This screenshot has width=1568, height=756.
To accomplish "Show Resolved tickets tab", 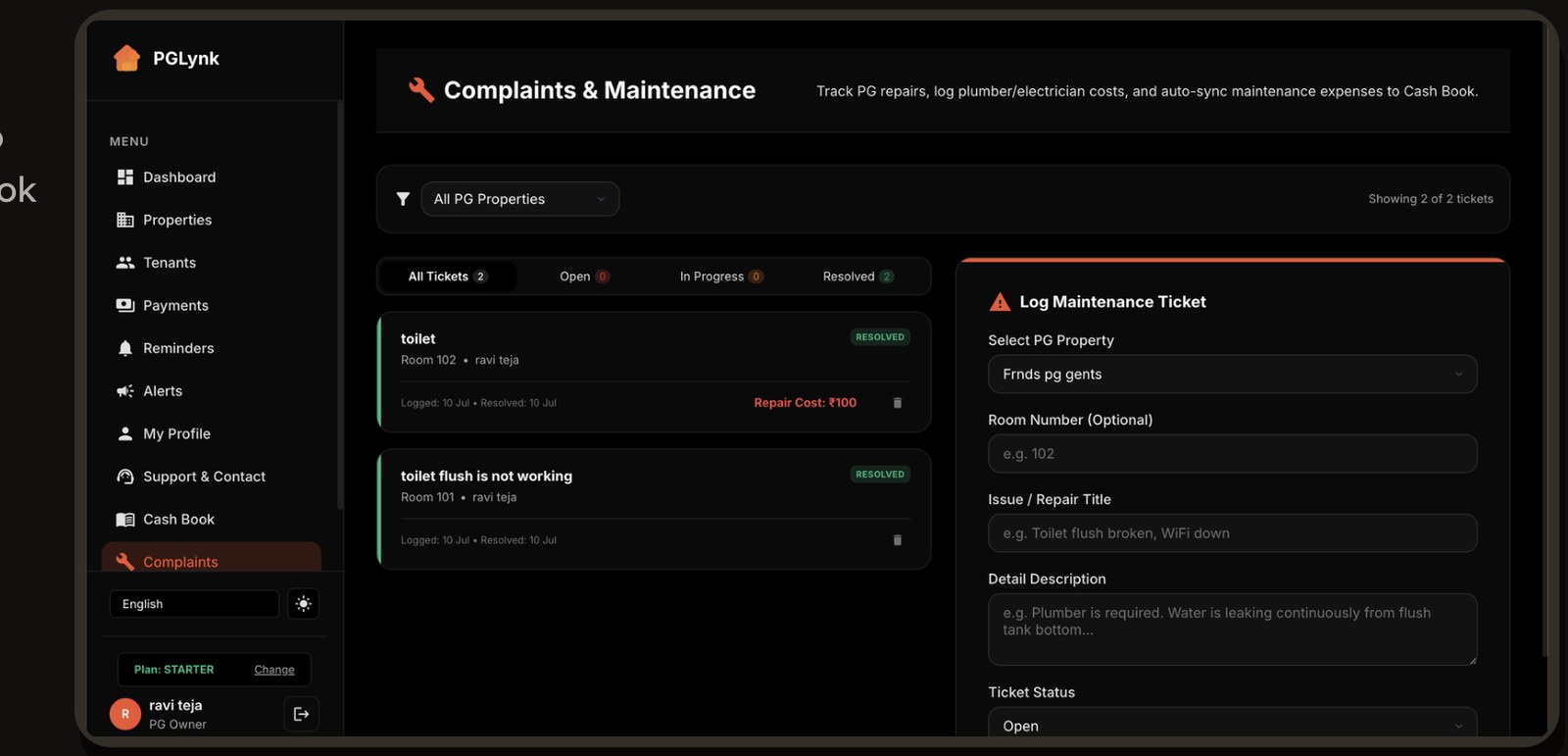I will coord(857,277).
